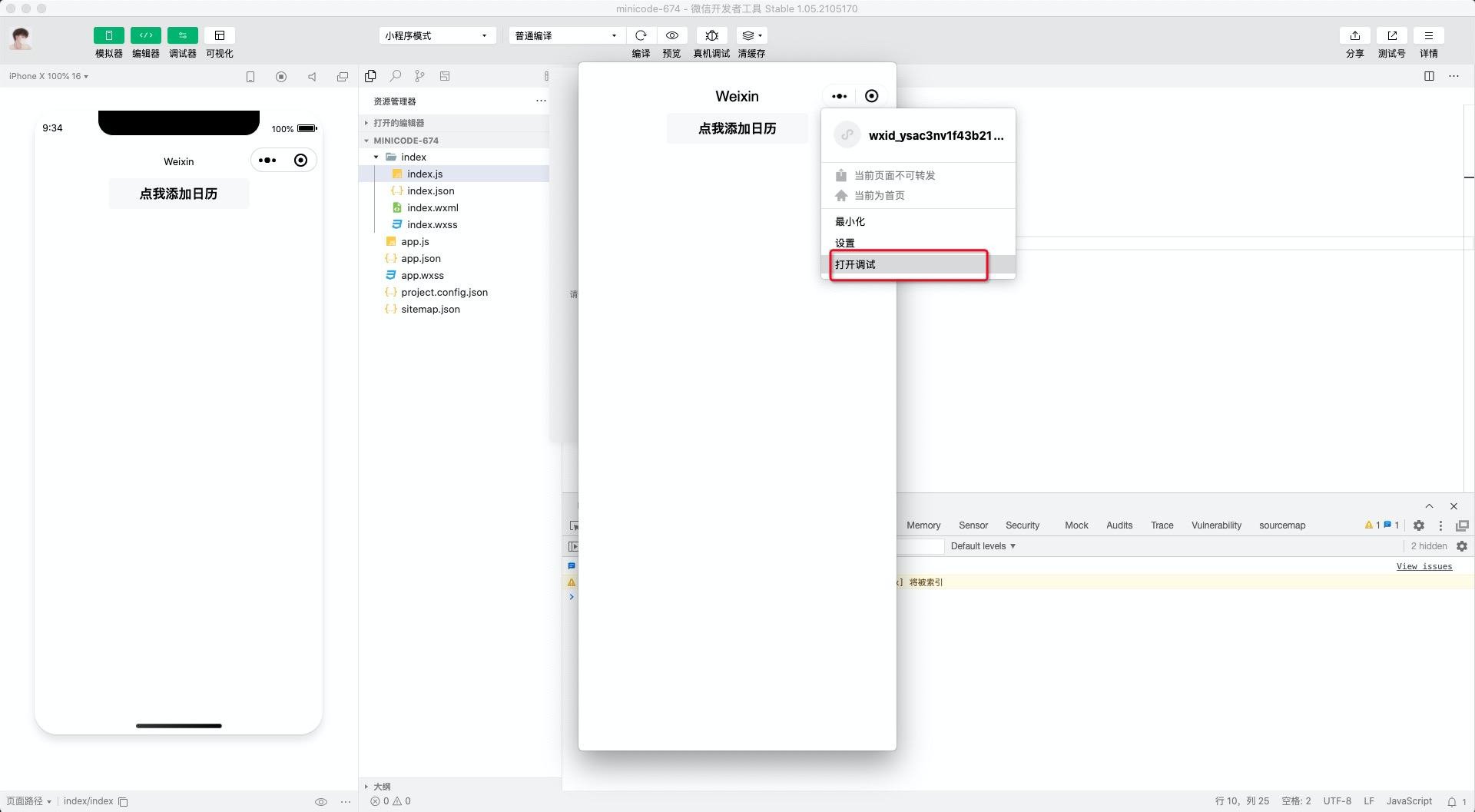Expand the 大纲 outline section
1475x812 pixels.
pyautogui.click(x=459, y=786)
